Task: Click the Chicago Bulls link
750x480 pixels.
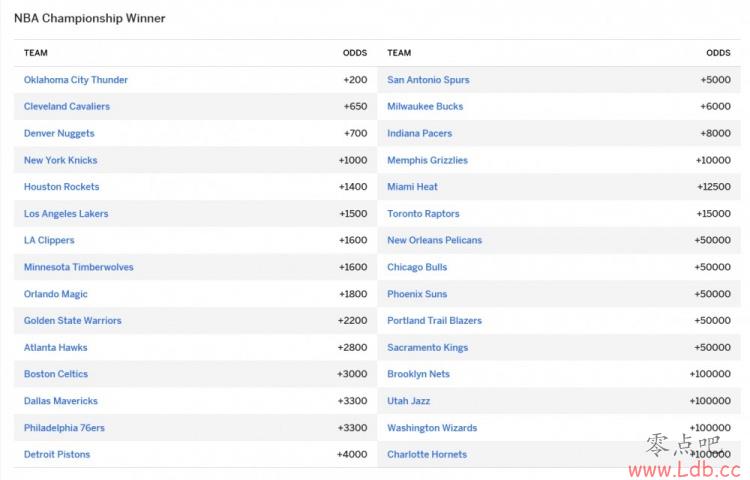Action: tap(417, 267)
